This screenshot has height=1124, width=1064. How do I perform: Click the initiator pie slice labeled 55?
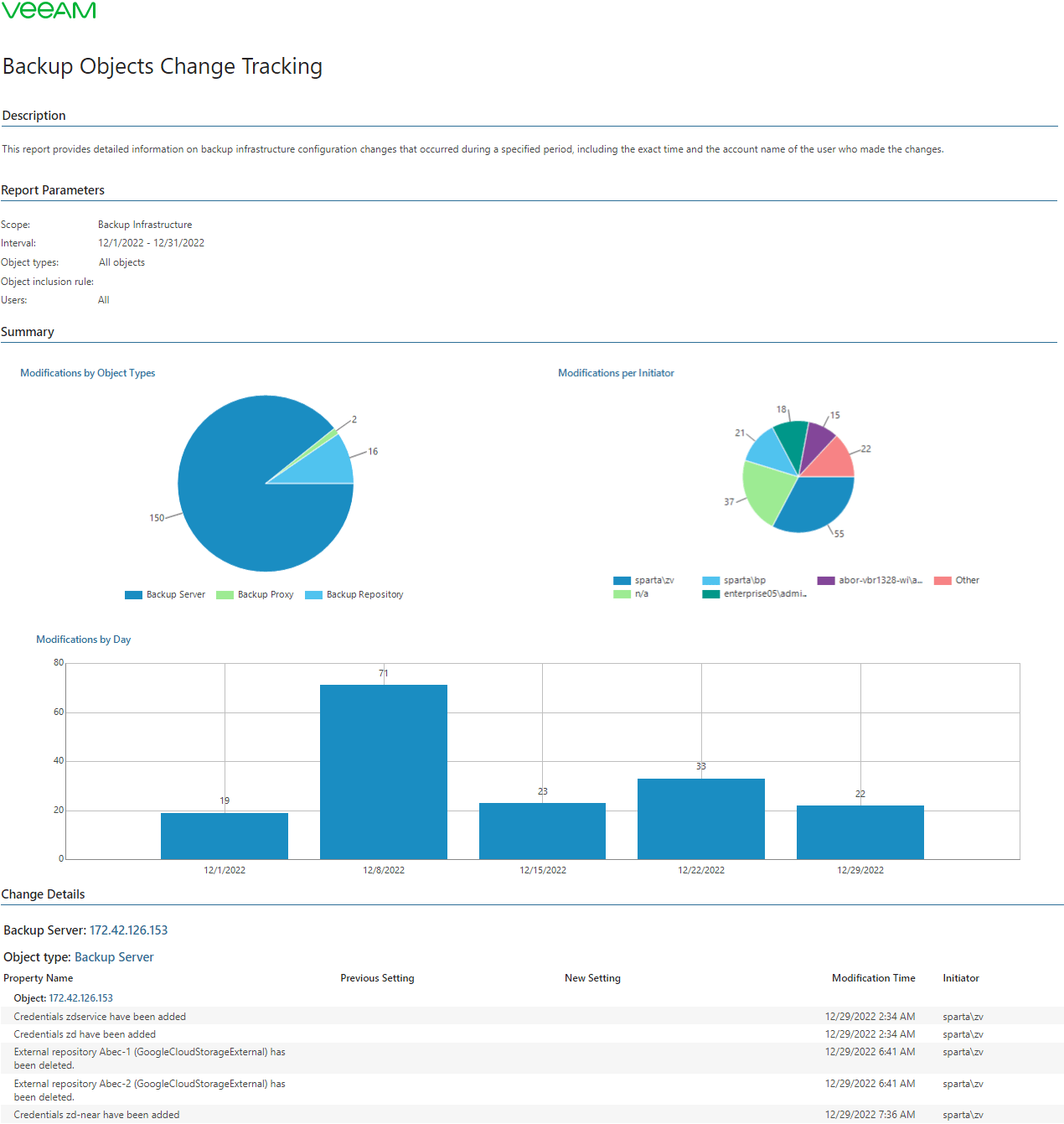[x=817, y=505]
